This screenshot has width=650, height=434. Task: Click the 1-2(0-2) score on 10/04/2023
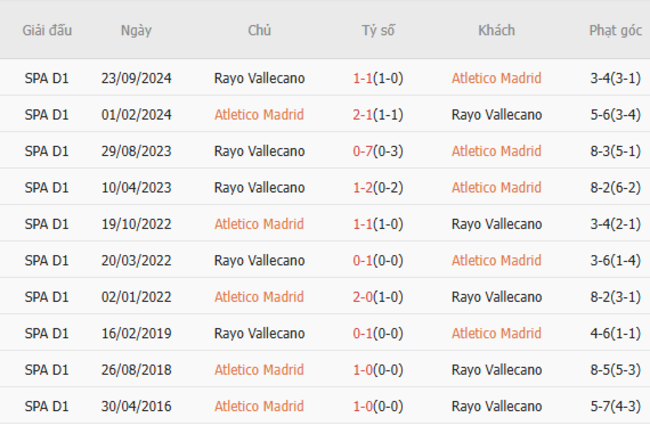pyautogui.click(x=378, y=188)
